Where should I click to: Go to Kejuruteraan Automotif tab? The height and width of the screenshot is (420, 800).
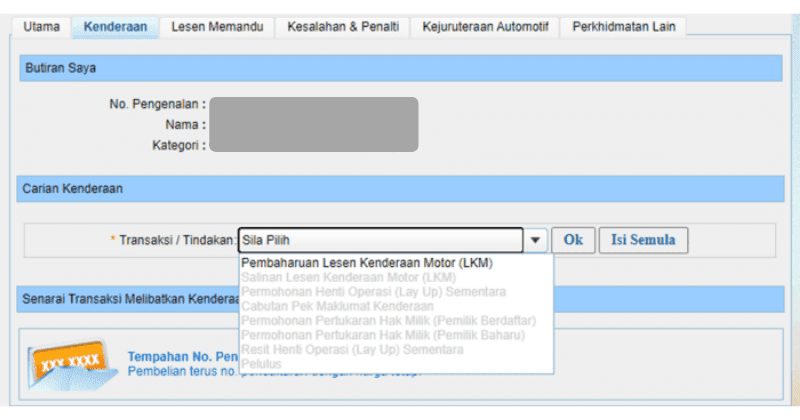485,27
